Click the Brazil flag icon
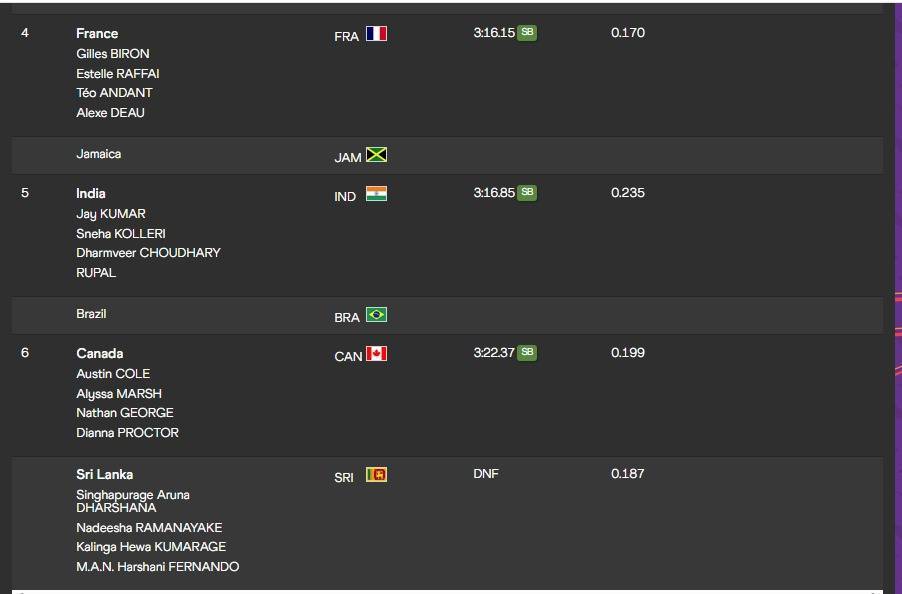 pos(376,315)
